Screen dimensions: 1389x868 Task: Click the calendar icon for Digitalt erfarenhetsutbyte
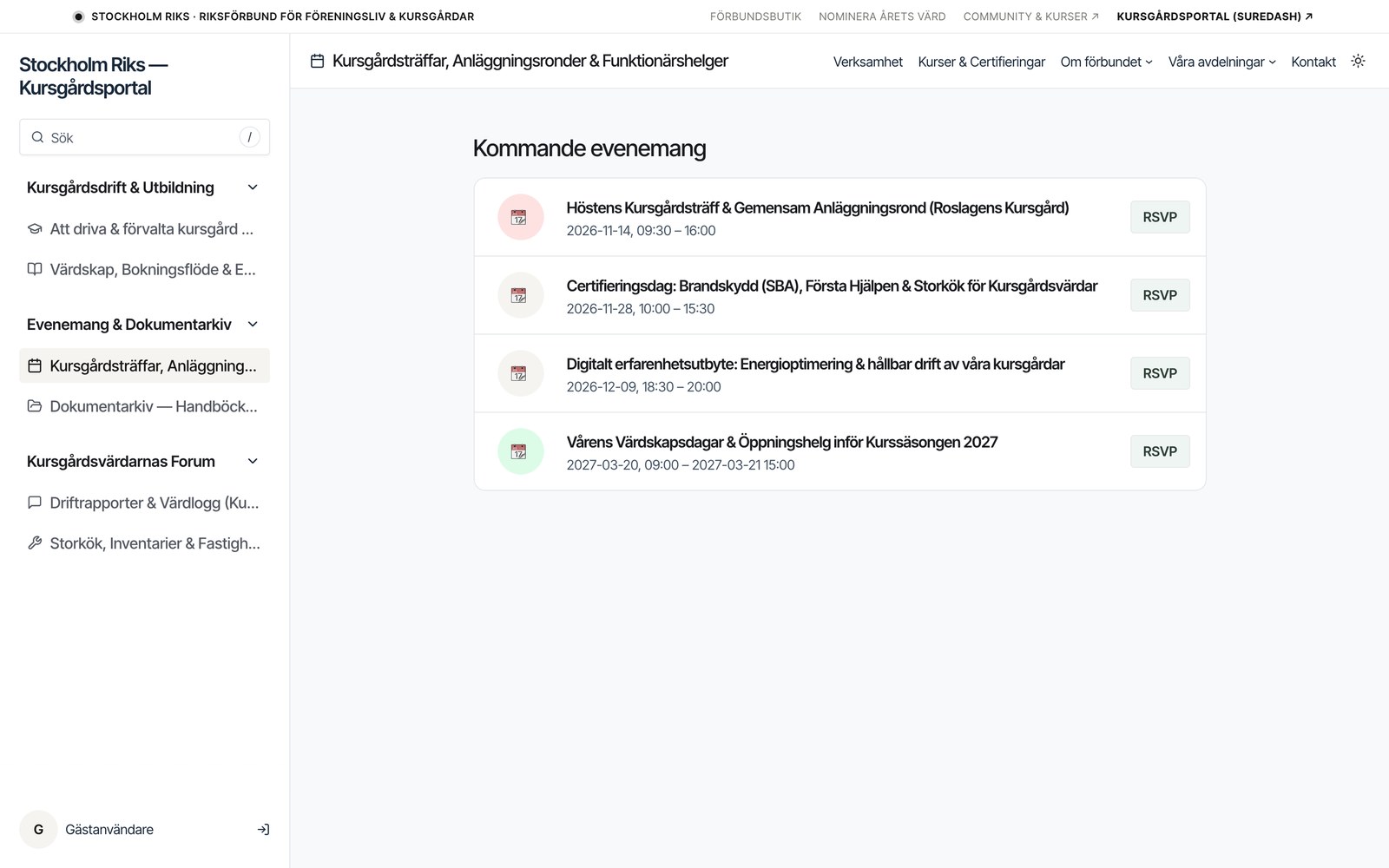pos(520,373)
